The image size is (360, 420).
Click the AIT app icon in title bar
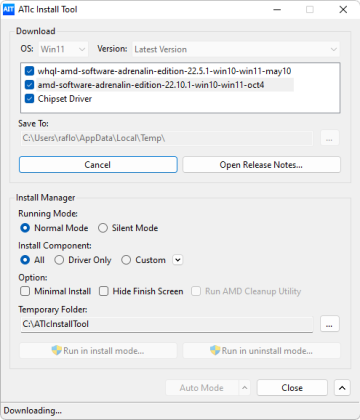pyautogui.click(x=9, y=9)
